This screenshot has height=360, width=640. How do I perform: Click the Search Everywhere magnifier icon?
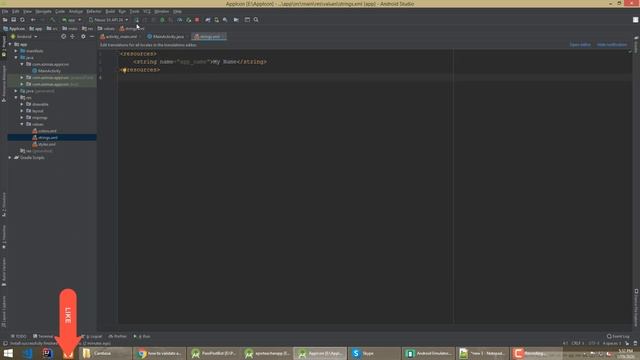click(256, 20)
